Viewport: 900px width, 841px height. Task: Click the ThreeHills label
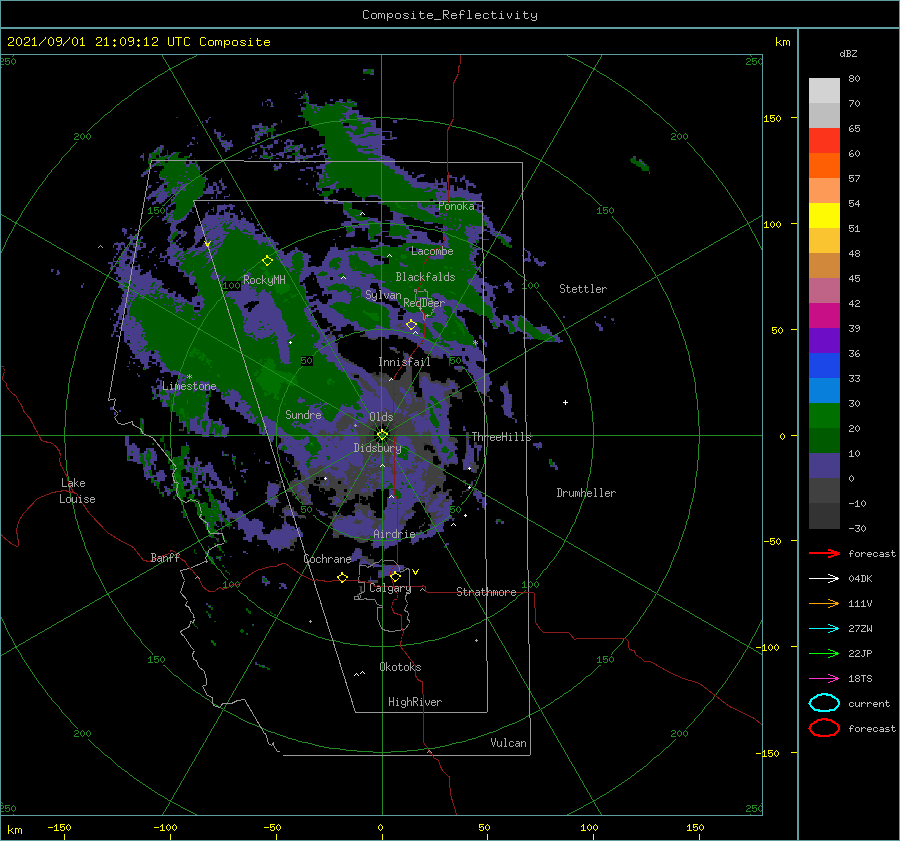tap(501, 437)
